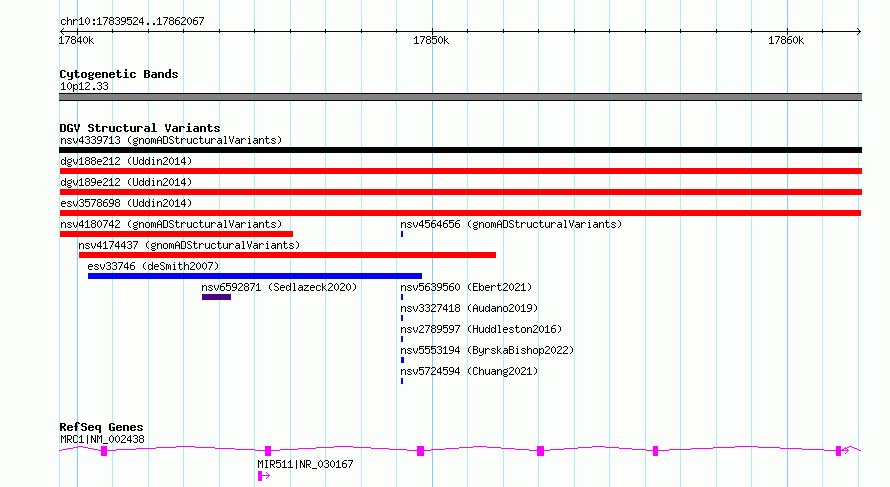
Task: Select the nsv5639560 (Ebert2021) blue marker
Action: [402, 297]
